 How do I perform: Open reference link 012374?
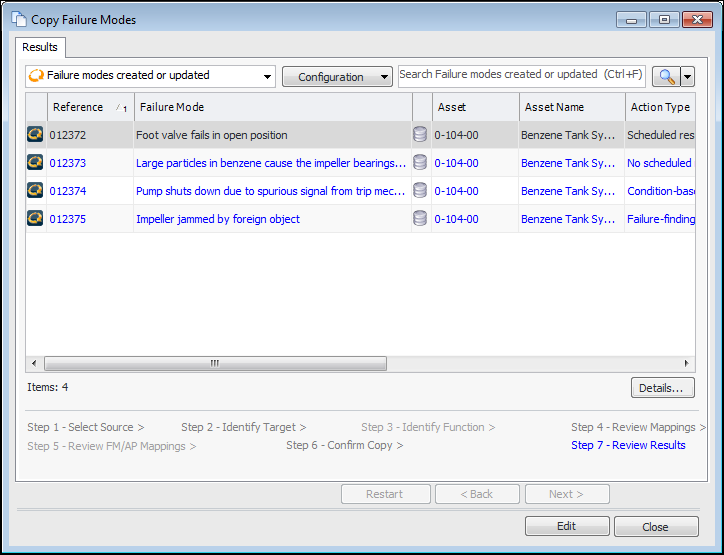pyautogui.click(x=68, y=191)
